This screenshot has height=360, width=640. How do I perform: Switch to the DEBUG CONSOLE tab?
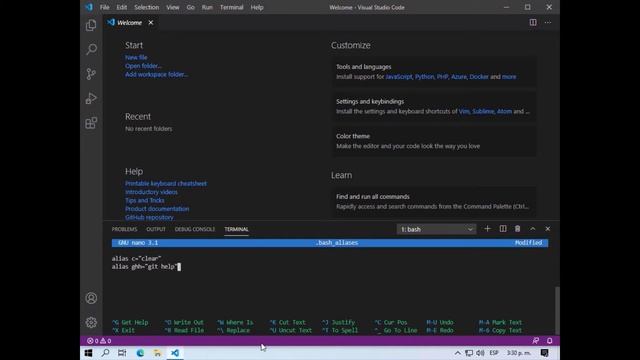coord(195,229)
